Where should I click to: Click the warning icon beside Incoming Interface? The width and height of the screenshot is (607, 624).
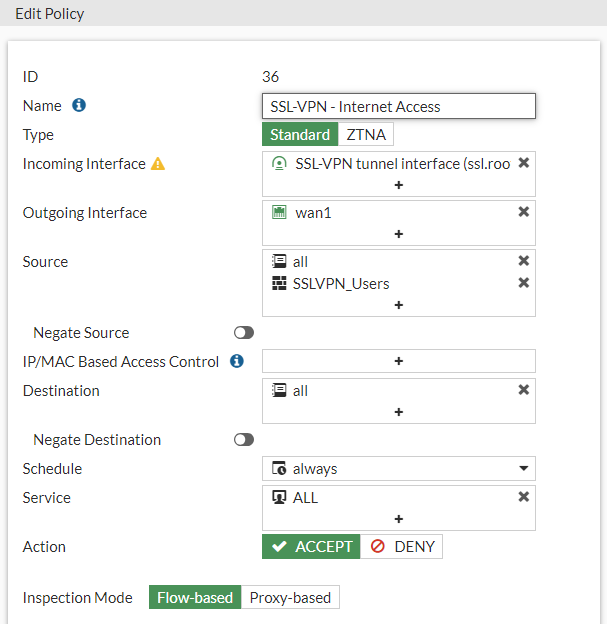pos(157,164)
